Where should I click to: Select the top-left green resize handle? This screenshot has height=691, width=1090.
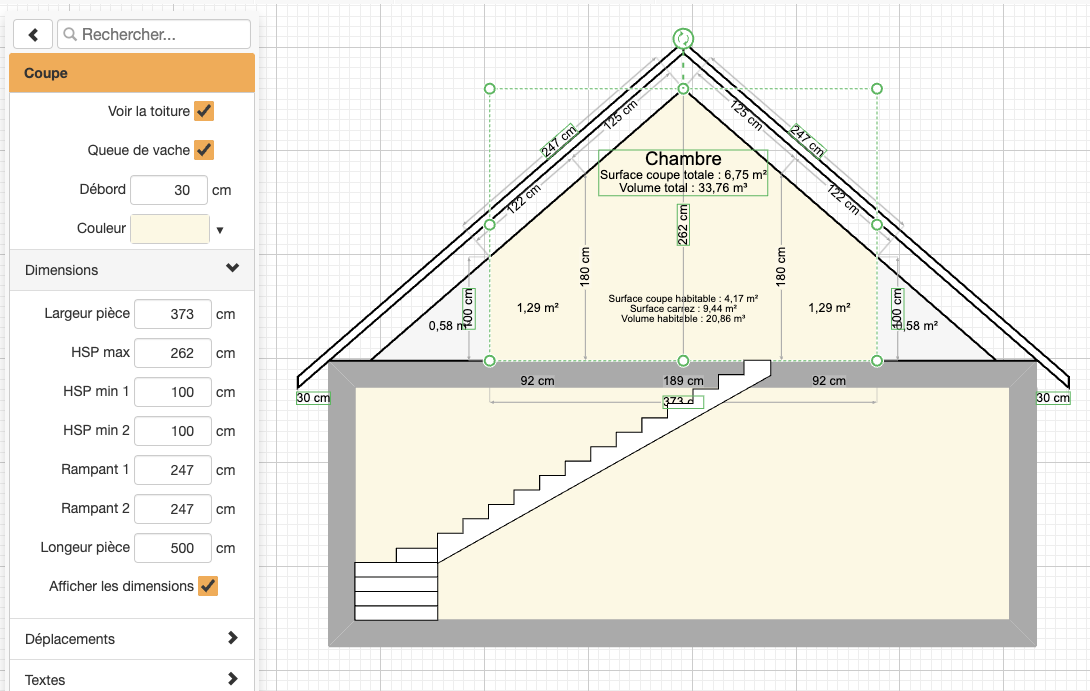[490, 89]
